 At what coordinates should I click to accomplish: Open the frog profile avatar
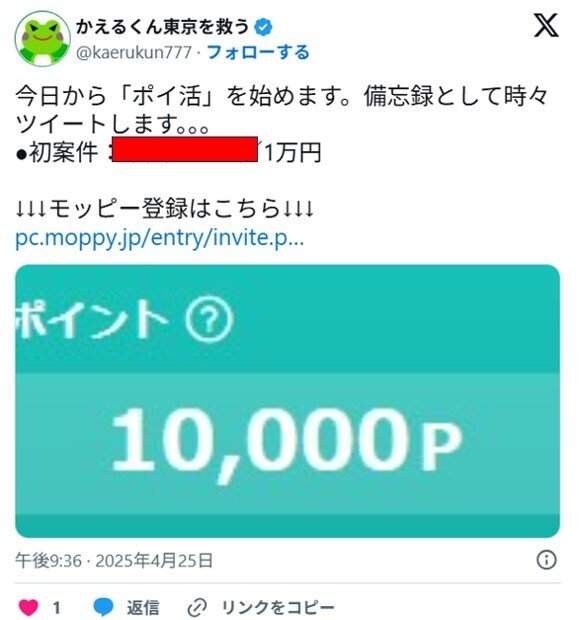(x=43, y=39)
